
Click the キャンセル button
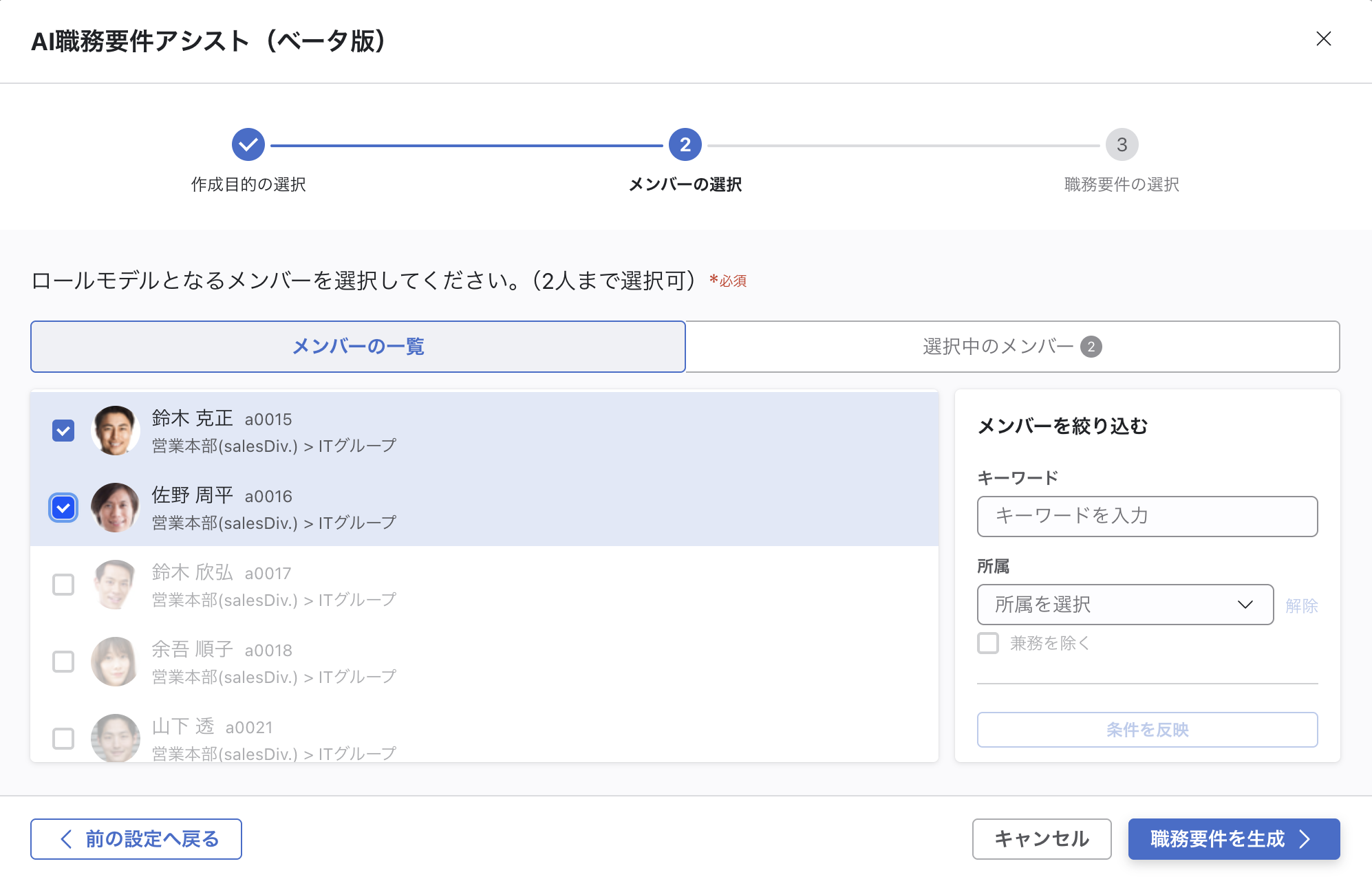tap(1042, 839)
